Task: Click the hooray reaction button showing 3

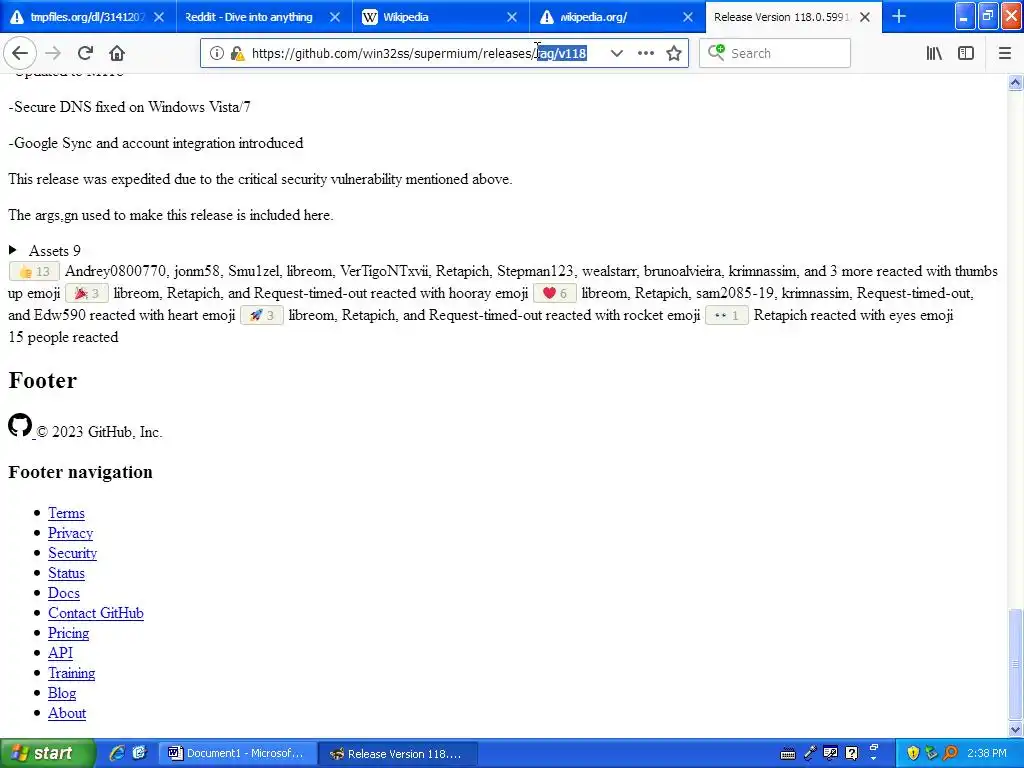Action: [87, 293]
